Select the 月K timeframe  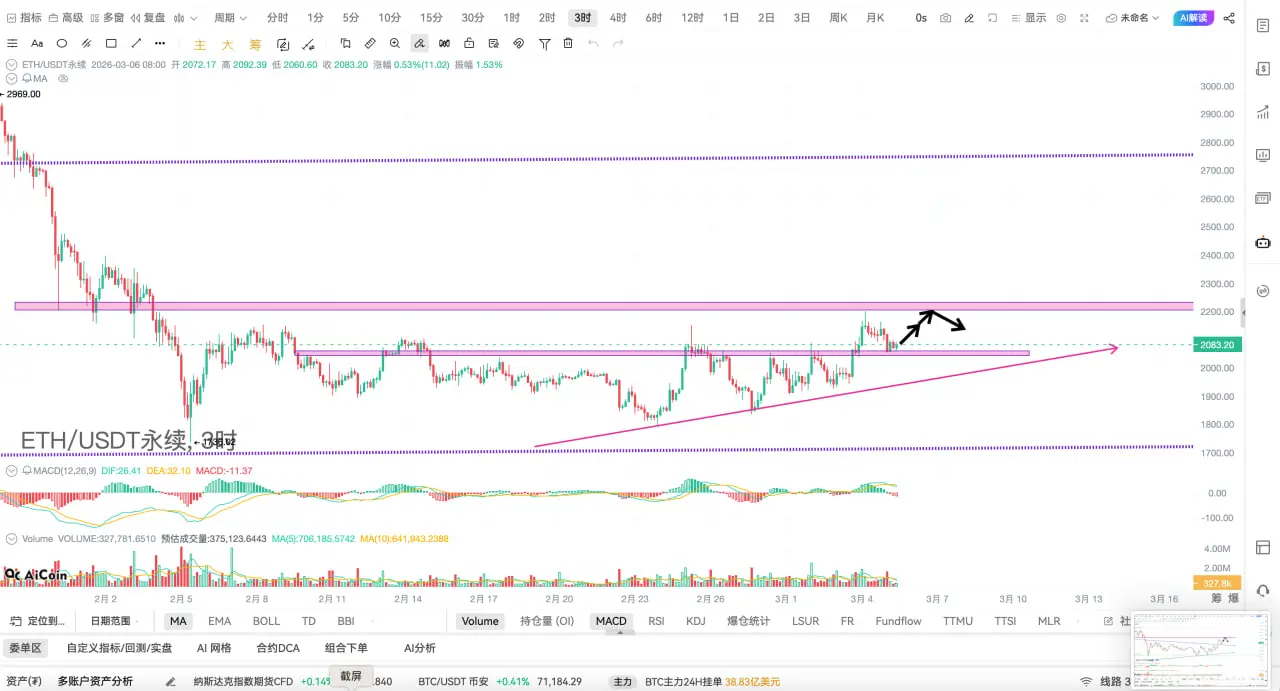(875, 18)
